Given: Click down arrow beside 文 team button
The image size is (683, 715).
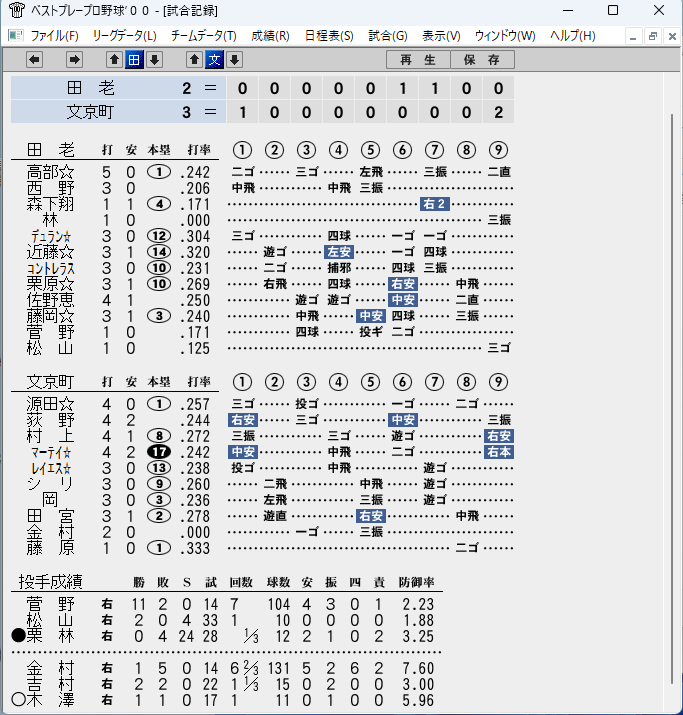Looking at the screenshot, I should tap(235, 60).
